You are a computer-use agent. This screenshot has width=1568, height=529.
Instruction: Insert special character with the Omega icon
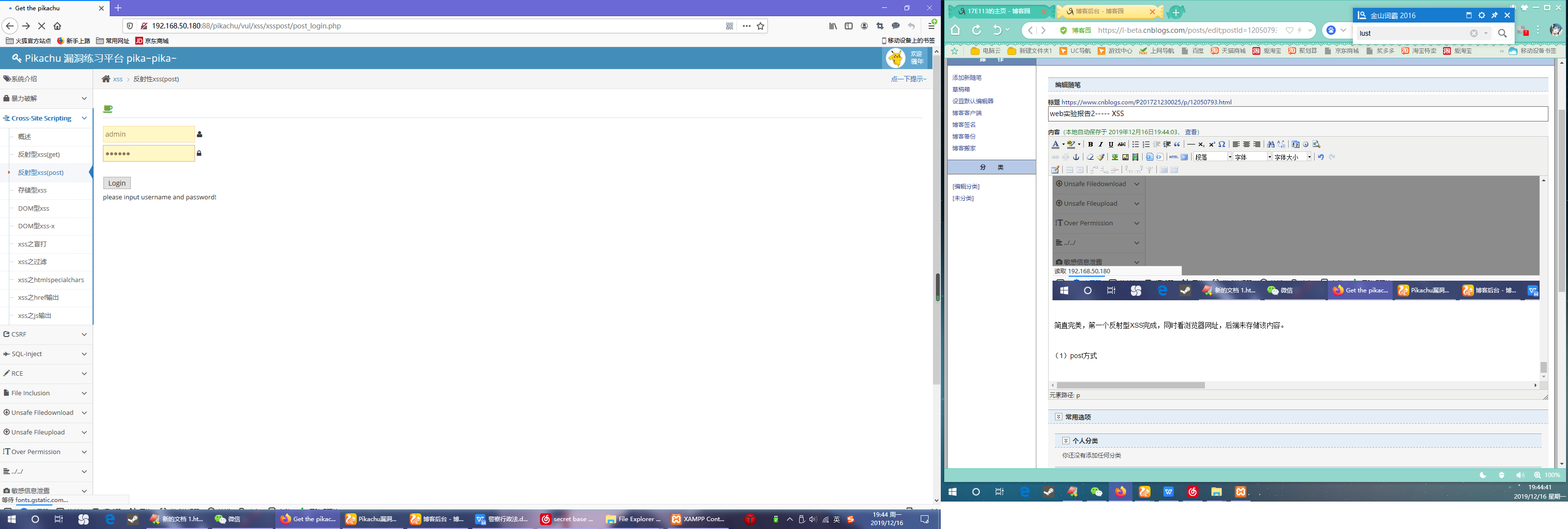1222,145
